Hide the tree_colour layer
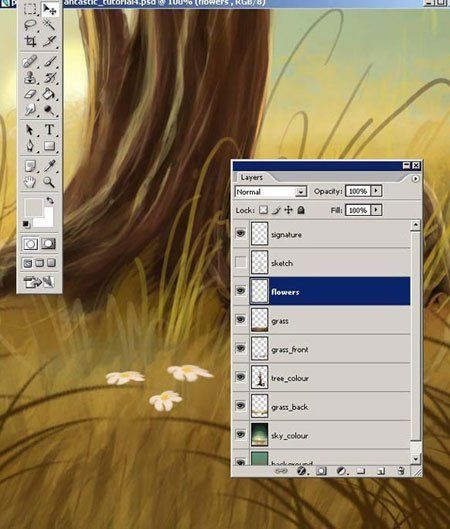This screenshot has height=529, width=450. (x=241, y=377)
